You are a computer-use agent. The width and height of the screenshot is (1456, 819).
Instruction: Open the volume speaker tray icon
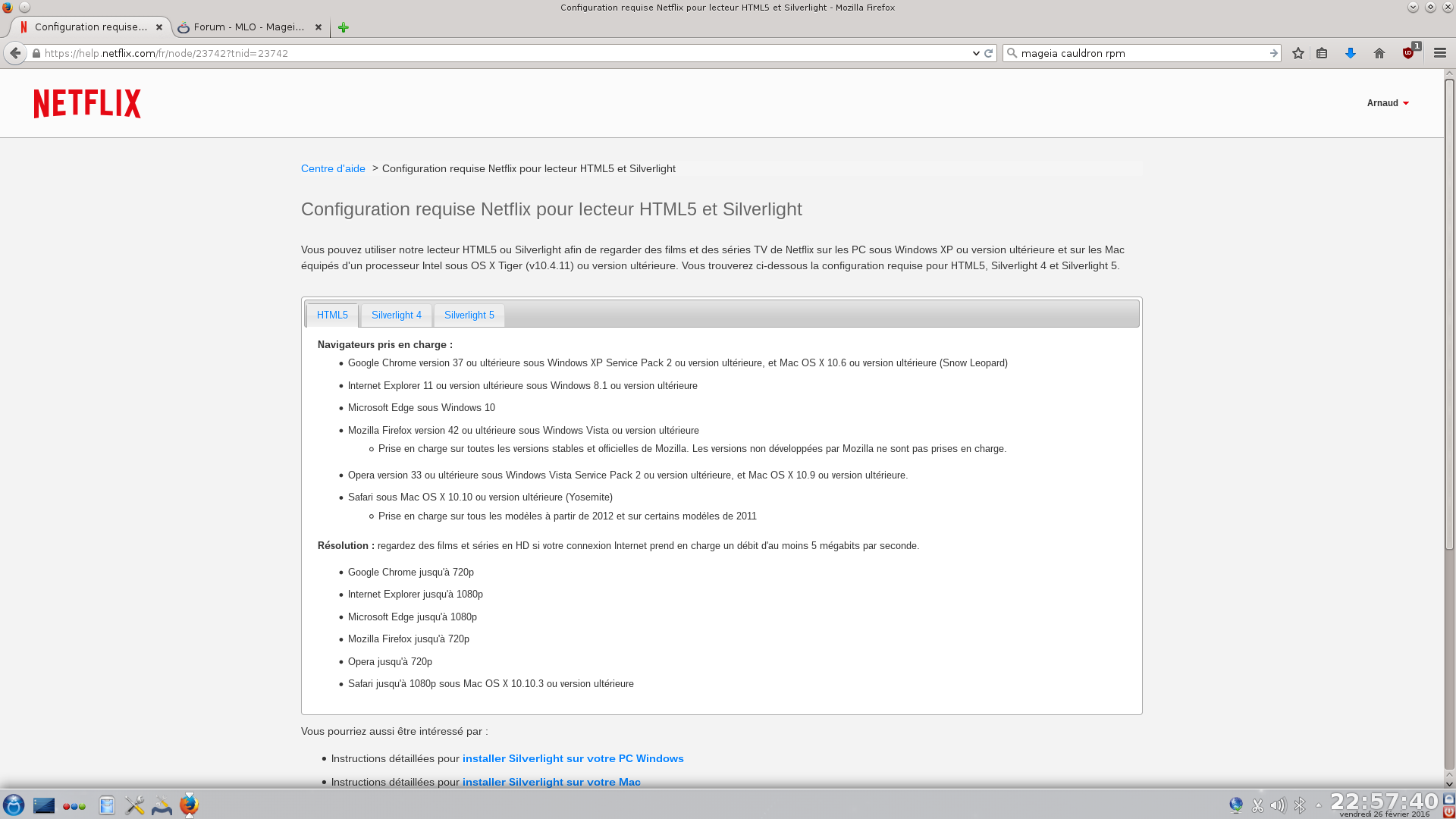coord(1278,805)
